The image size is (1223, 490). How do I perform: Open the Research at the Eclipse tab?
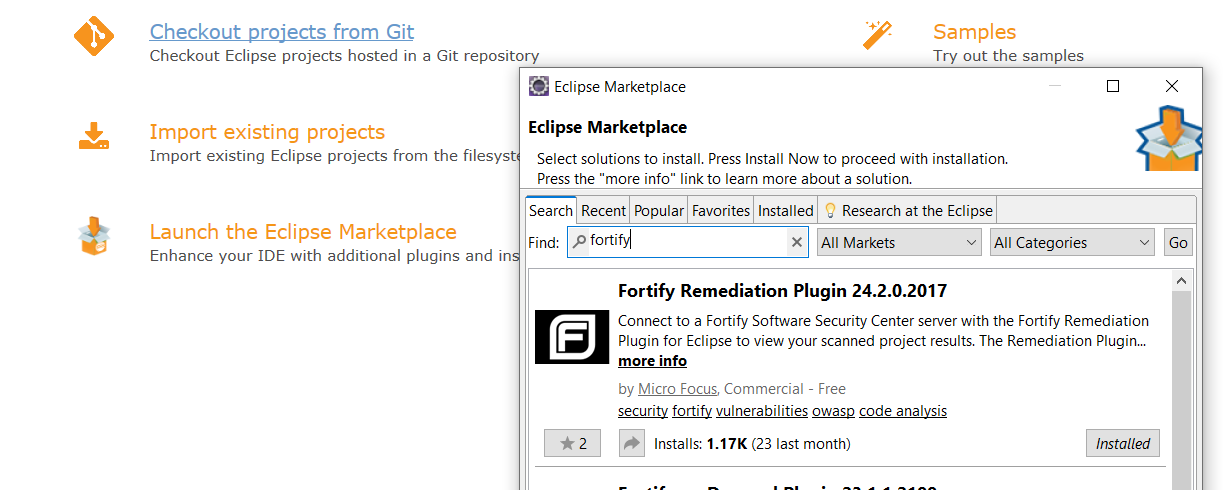(908, 210)
